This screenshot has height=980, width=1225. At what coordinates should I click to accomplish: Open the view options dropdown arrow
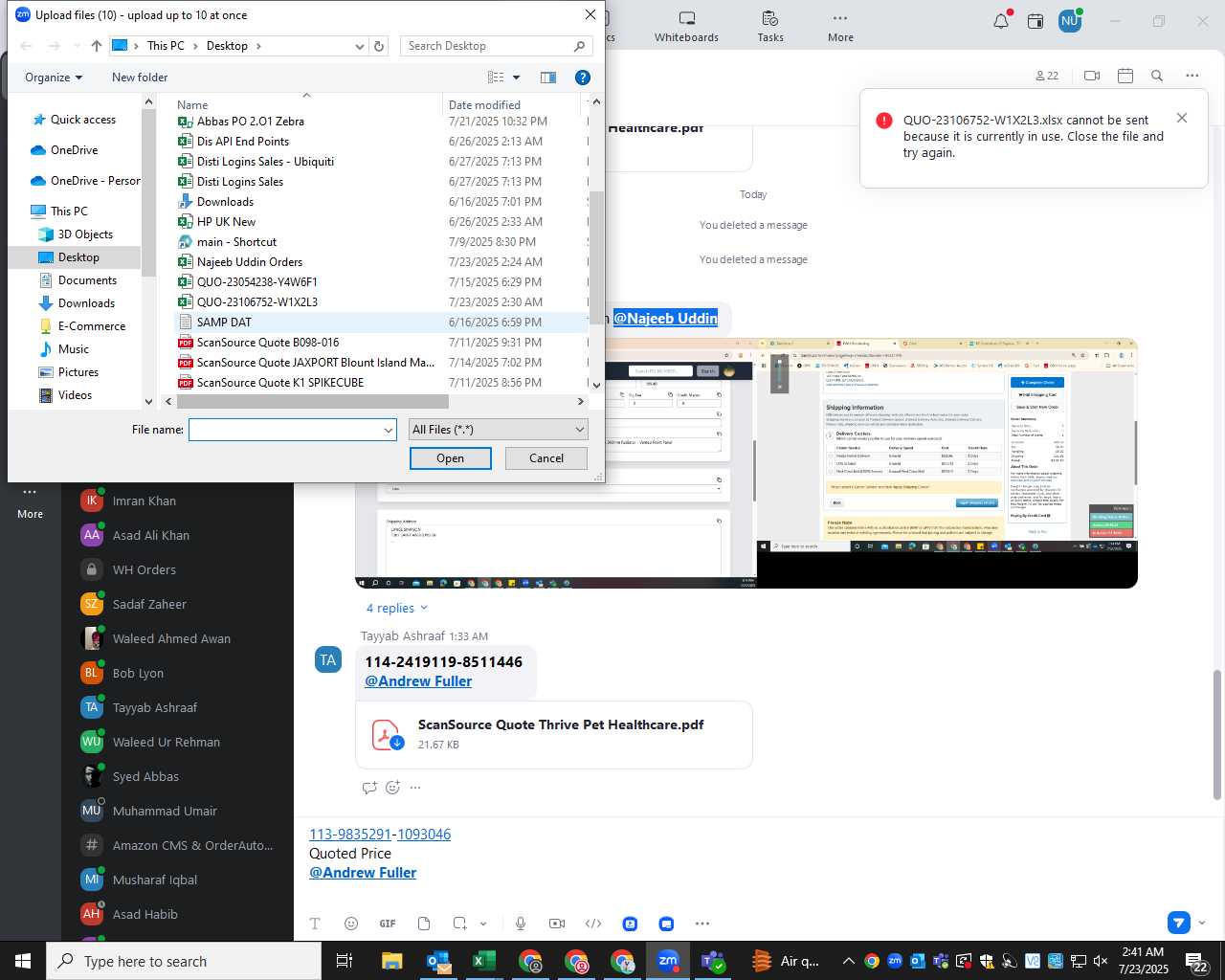[516, 78]
